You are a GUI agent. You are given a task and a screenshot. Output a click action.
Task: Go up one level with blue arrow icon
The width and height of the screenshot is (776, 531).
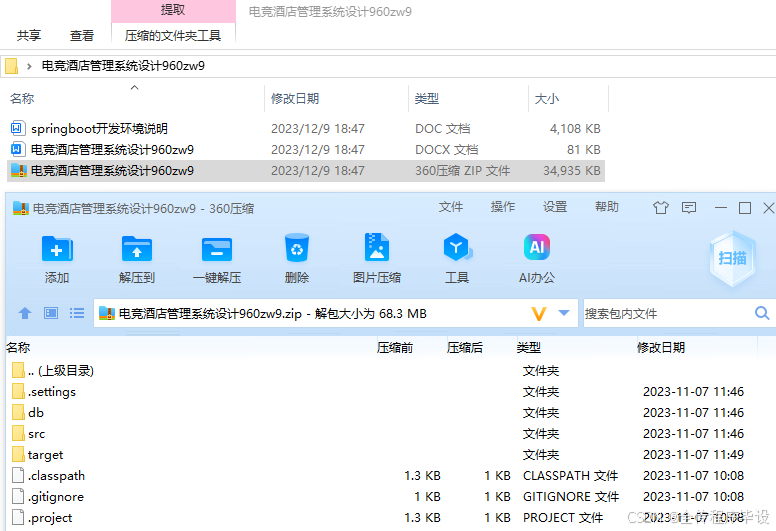[25, 313]
